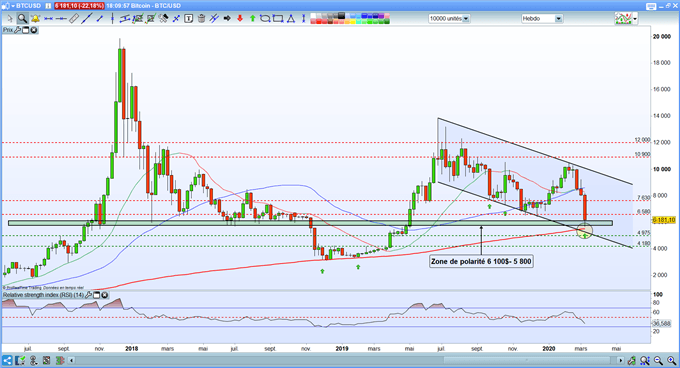Screen dimensions: 680x368
Task: Choose the vertical line tool
Action: (x=112, y=19)
